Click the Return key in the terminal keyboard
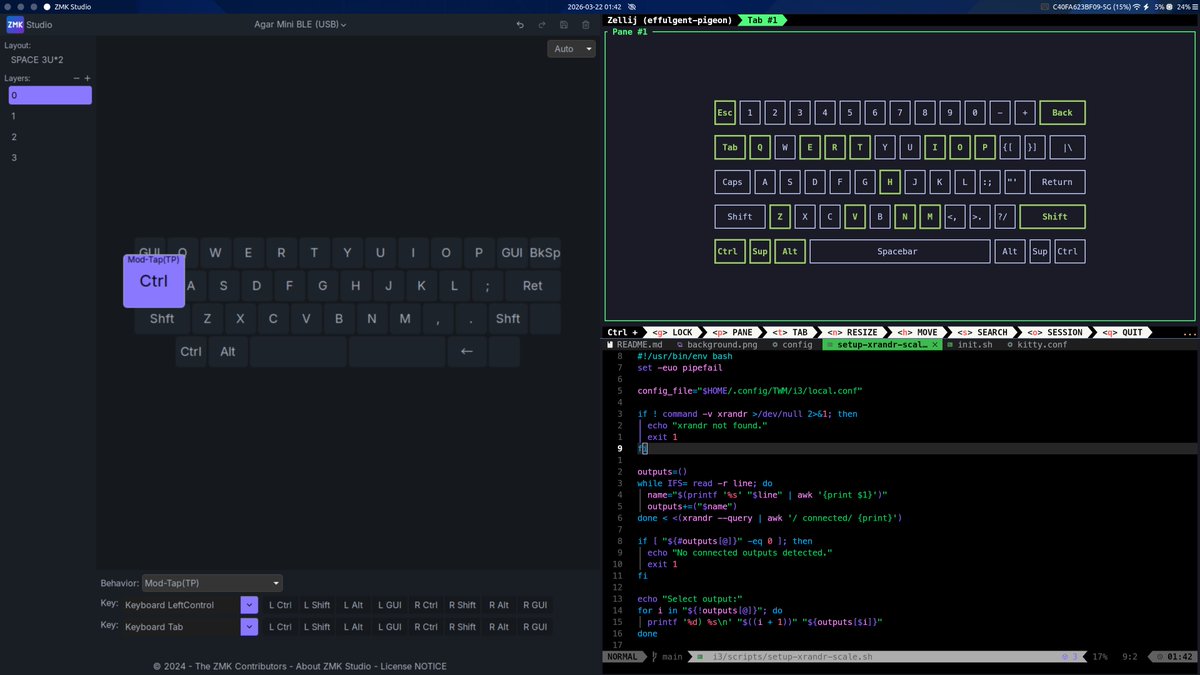The image size is (1200, 675). pos(1057,182)
